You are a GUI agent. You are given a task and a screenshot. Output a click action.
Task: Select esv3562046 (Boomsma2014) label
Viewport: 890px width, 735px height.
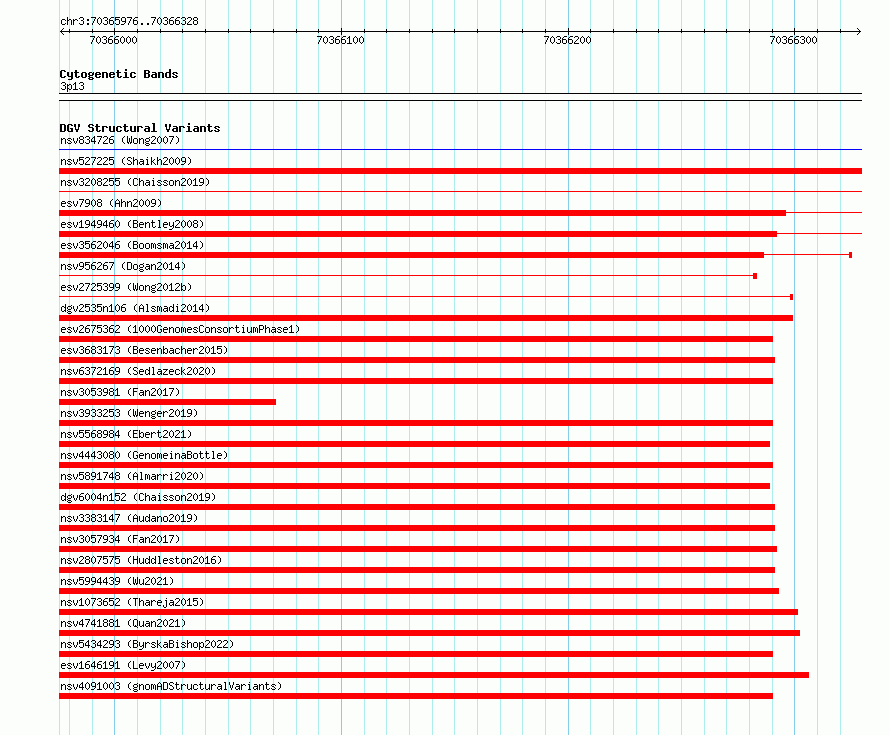(132, 245)
